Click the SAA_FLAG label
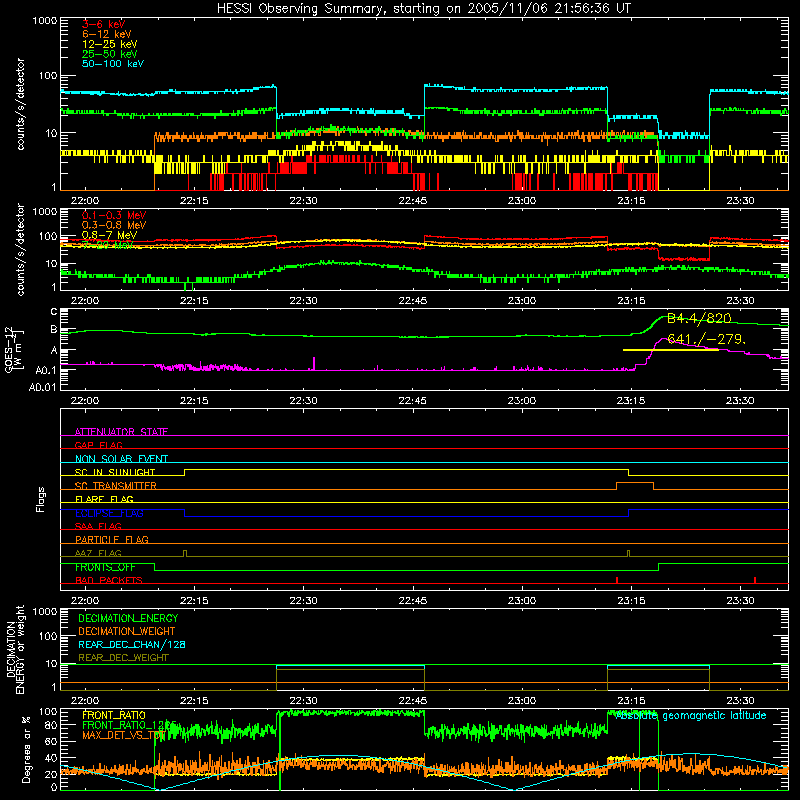This screenshot has width=800, height=800. (98, 526)
